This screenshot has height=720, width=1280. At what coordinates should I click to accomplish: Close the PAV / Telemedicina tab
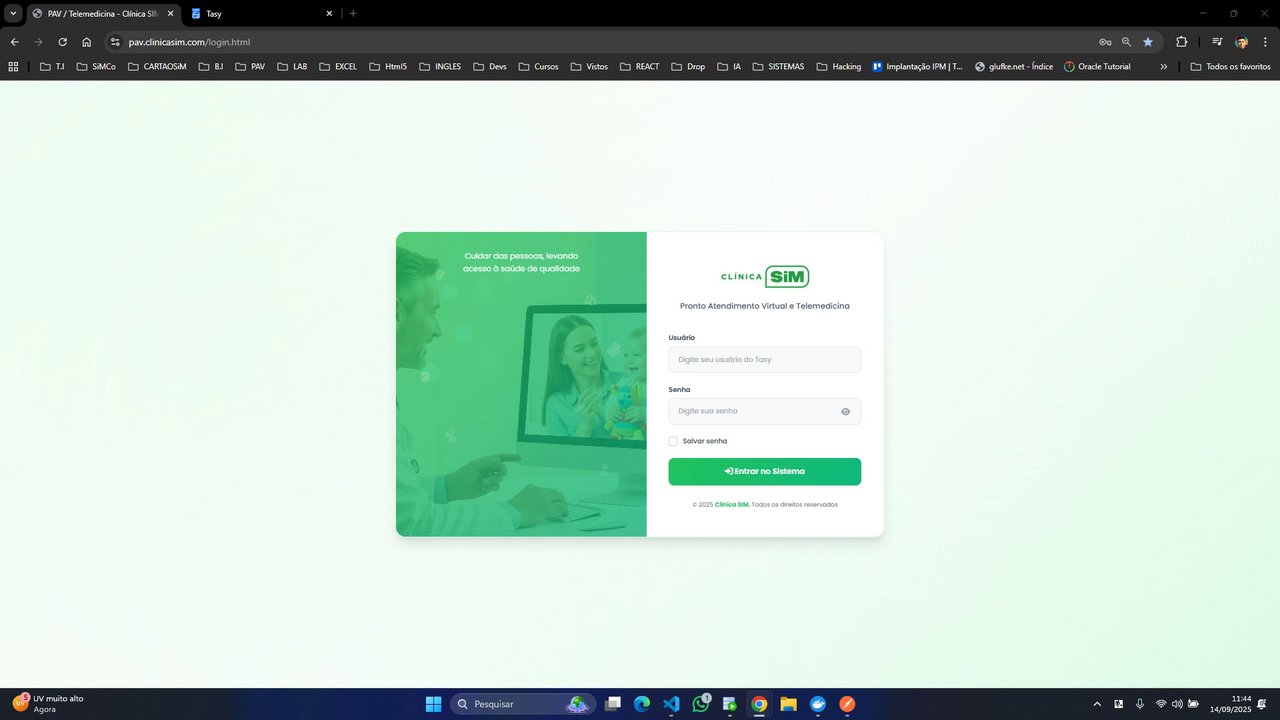click(x=170, y=14)
